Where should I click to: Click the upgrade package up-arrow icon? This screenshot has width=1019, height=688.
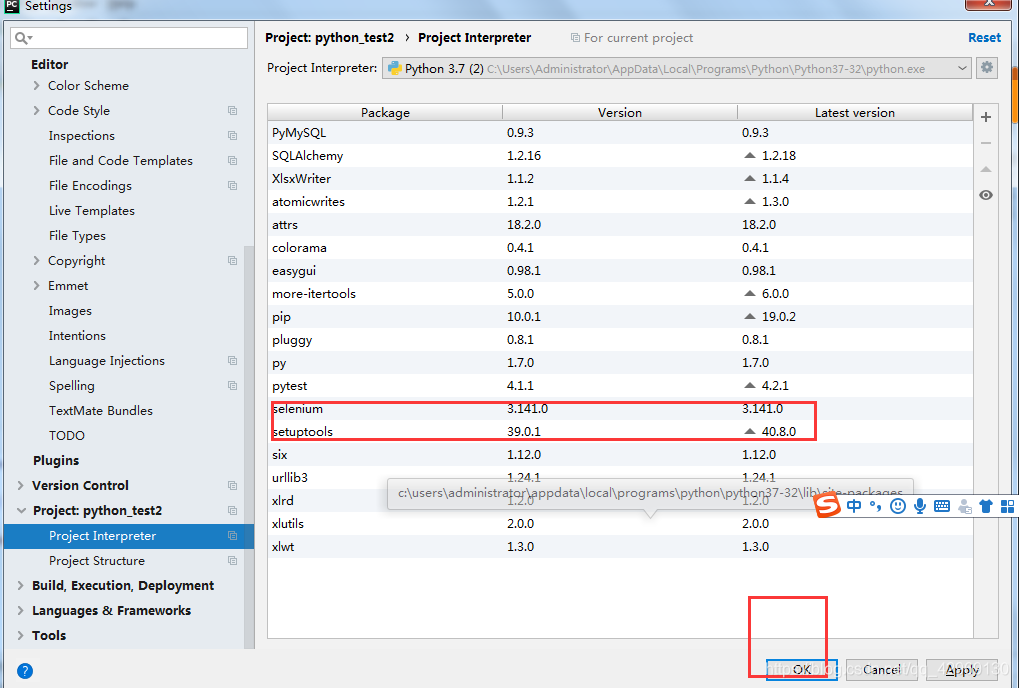(986, 169)
